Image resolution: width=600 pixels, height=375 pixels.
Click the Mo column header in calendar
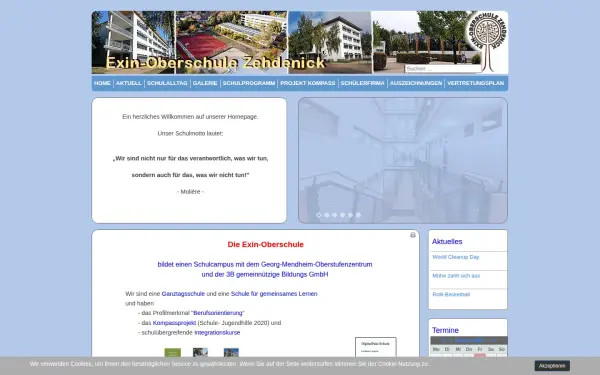click(436, 349)
